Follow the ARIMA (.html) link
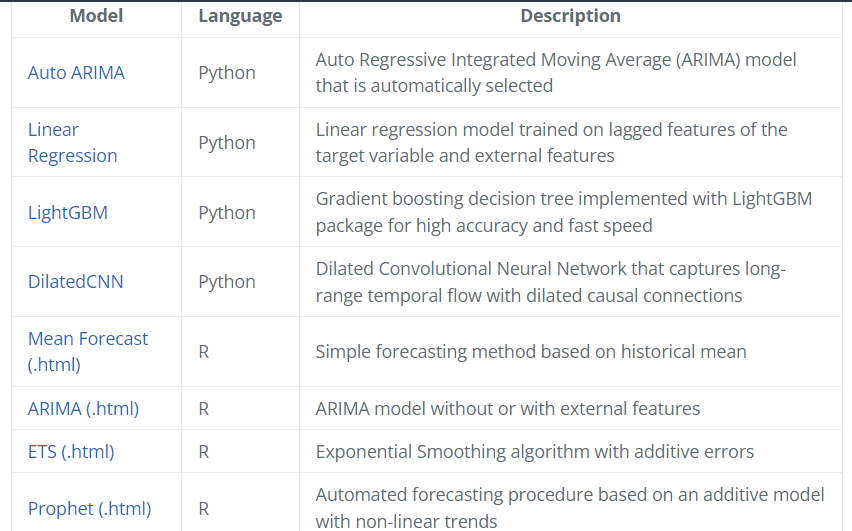 [83, 408]
